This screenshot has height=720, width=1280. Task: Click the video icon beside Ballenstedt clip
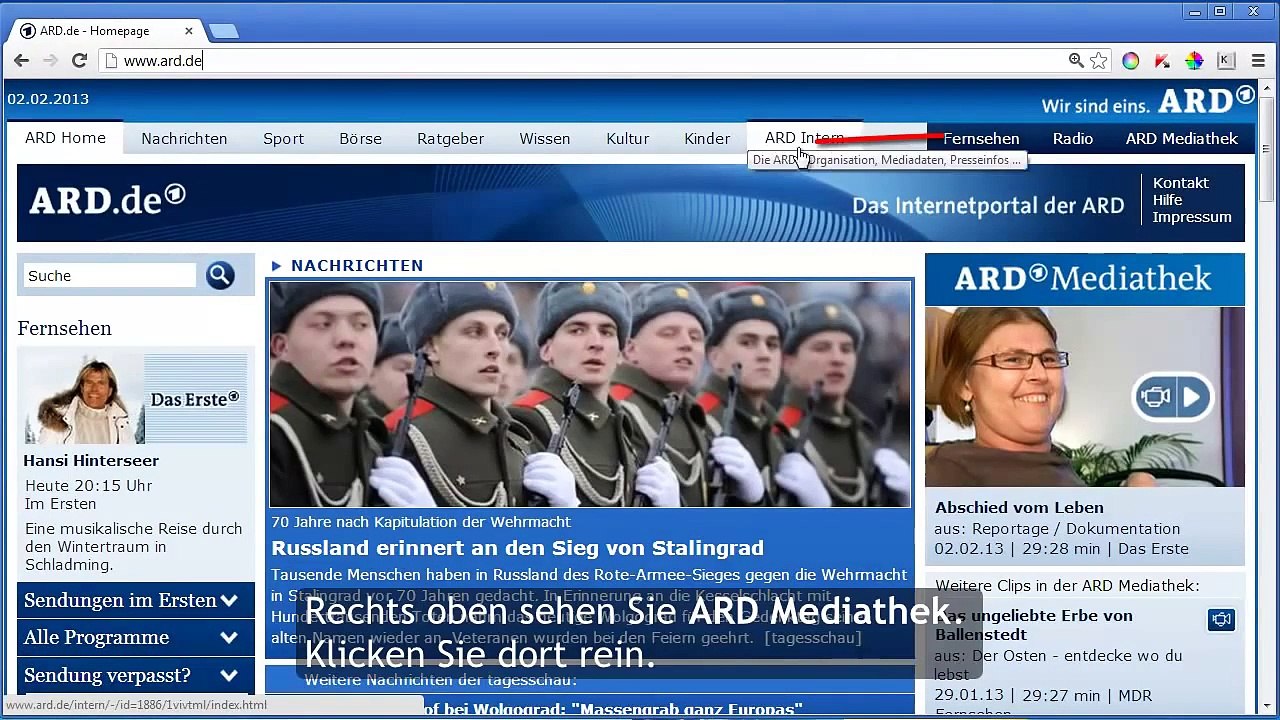pyautogui.click(x=1221, y=620)
